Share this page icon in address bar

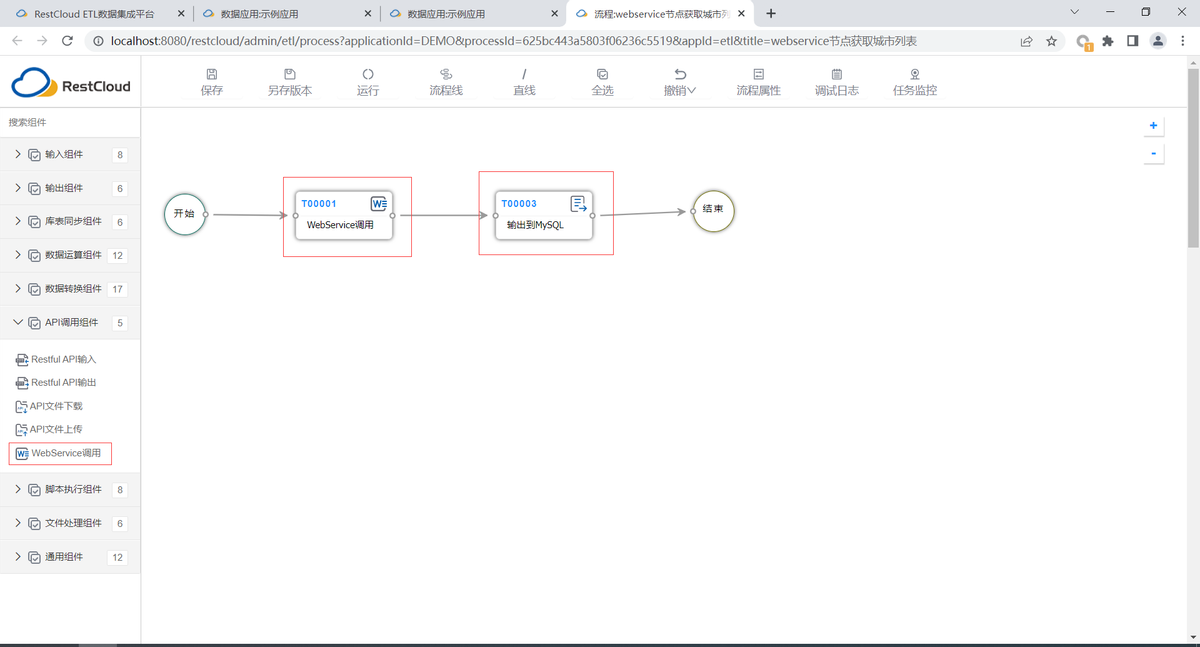[1026, 41]
